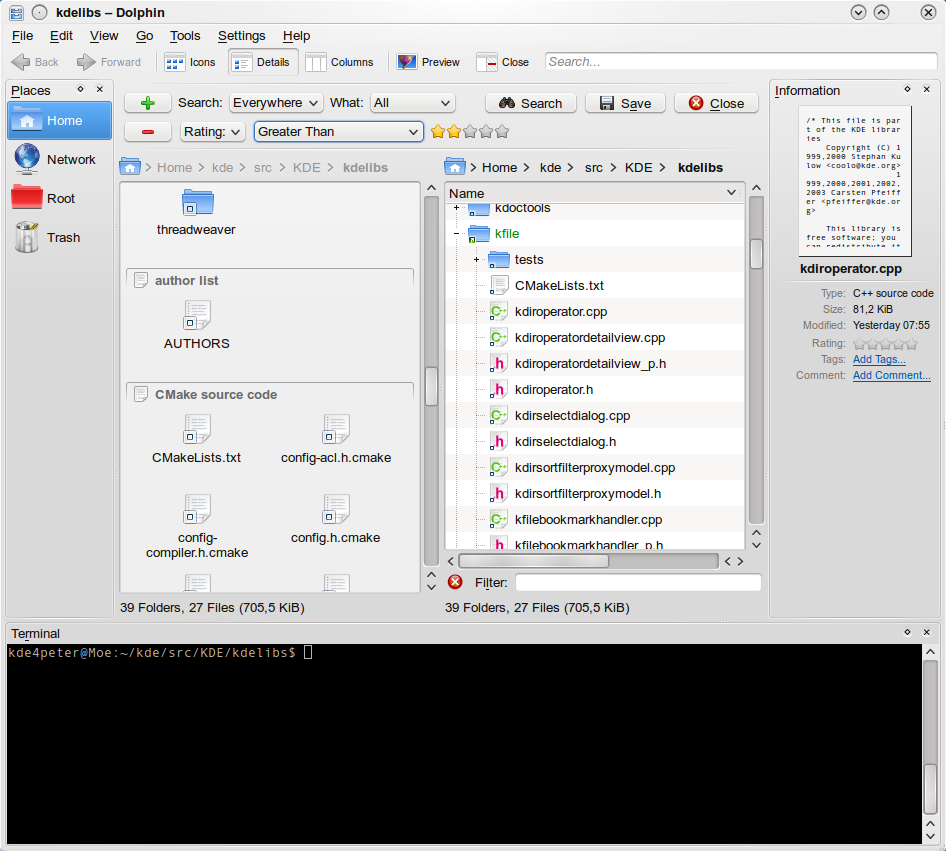The width and height of the screenshot is (946, 851).
Task: Remove a criterion using the red minus icon
Action: 148,131
